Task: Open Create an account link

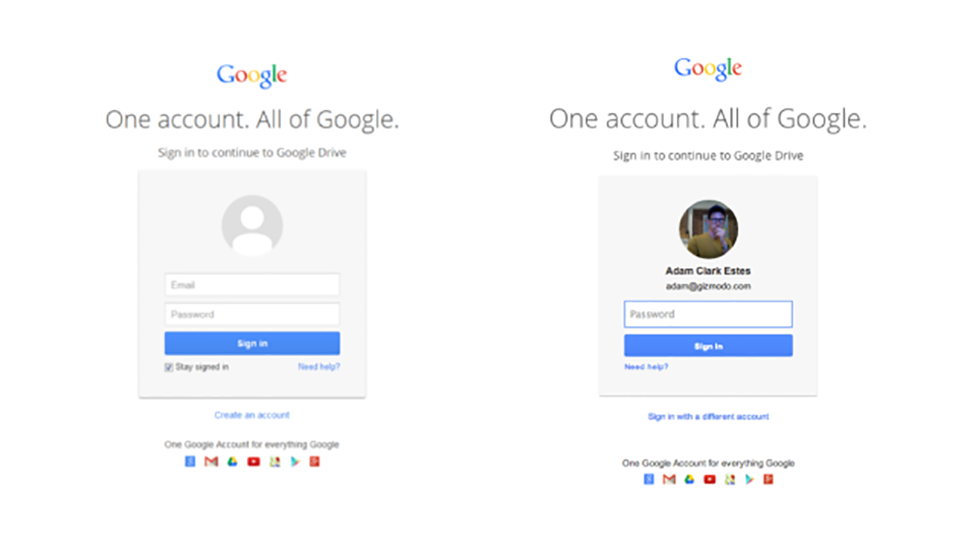Action: click(252, 415)
